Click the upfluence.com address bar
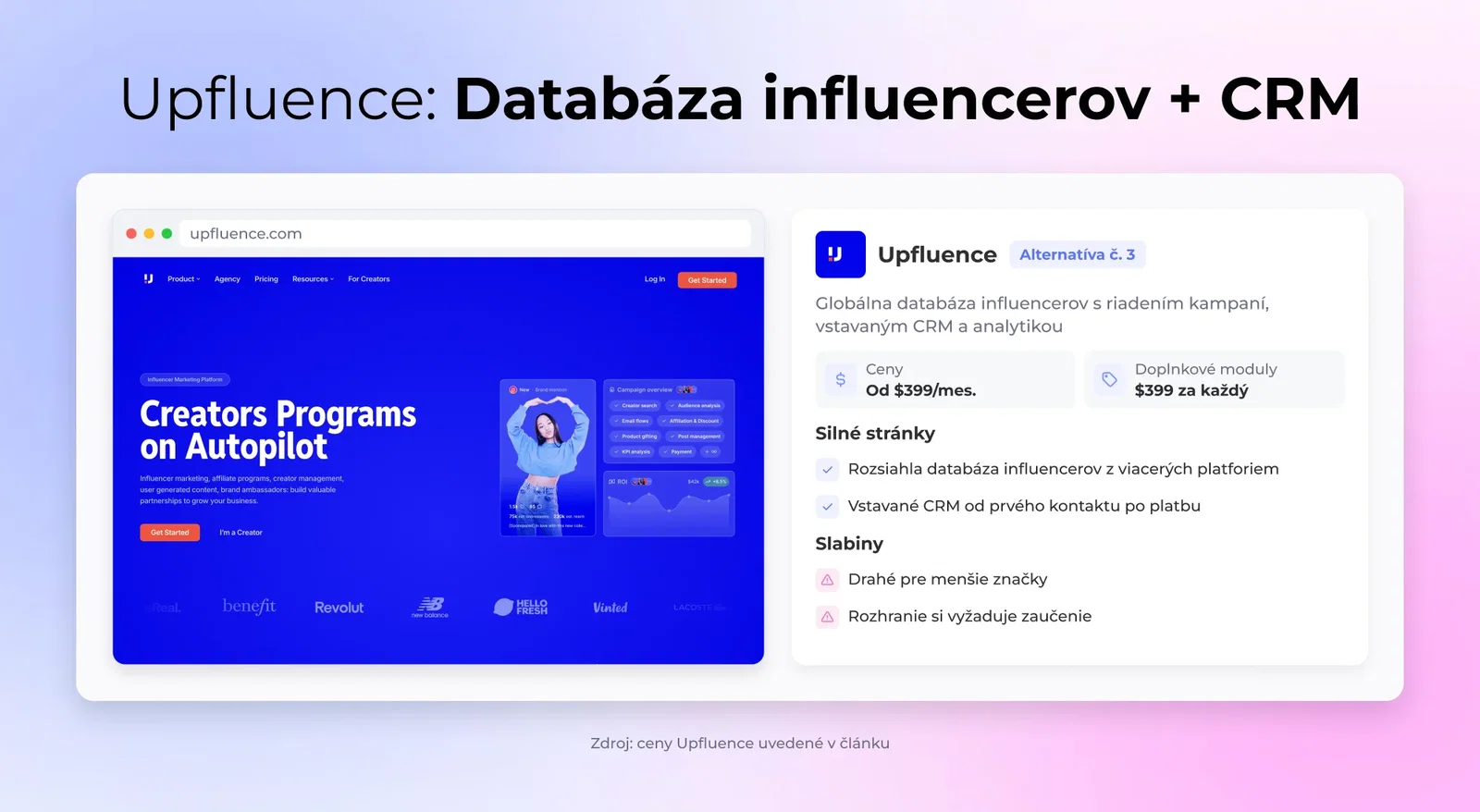The width and height of the screenshot is (1480, 812). click(x=465, y=234)
